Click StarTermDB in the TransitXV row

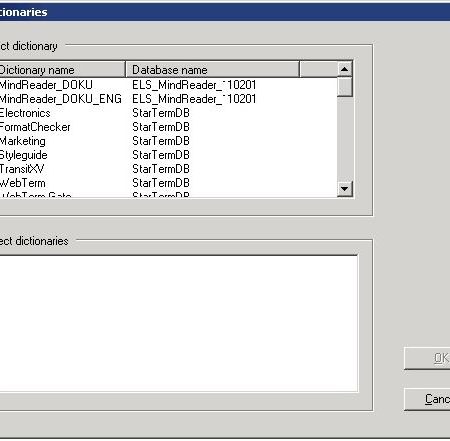tap(161, 169)
